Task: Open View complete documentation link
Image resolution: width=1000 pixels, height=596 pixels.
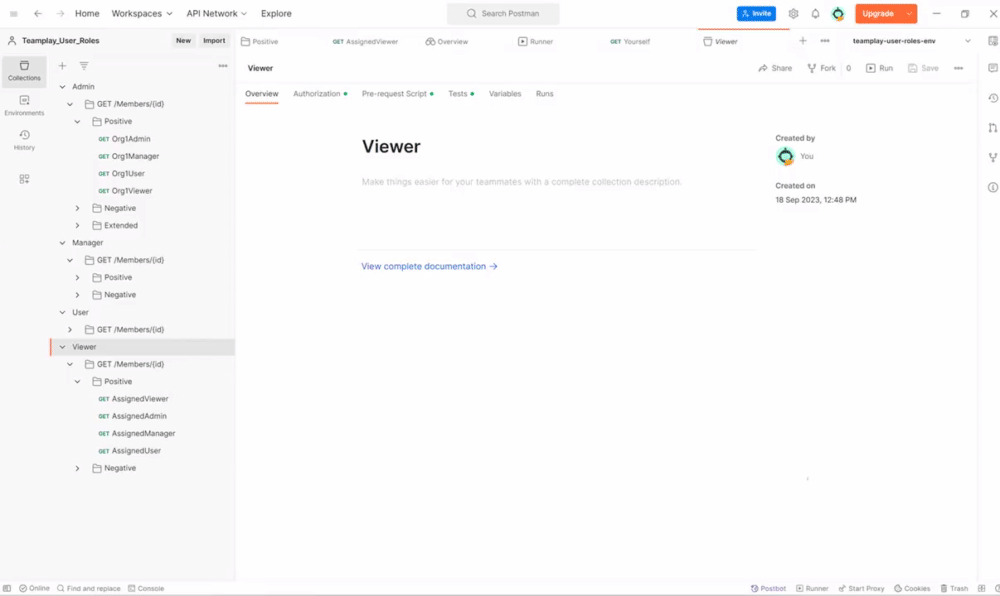Action: pyautogui.click(x=429, y=266)
